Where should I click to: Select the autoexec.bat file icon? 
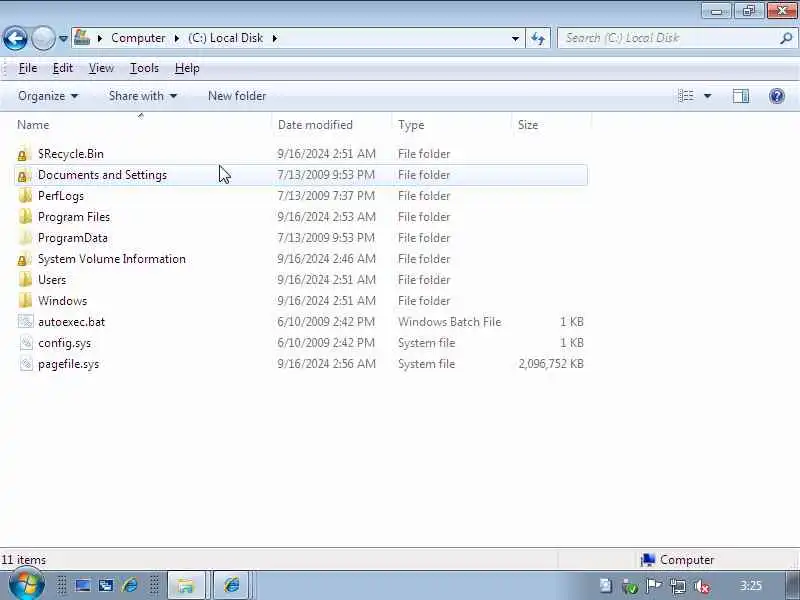[x=26, y=321]
